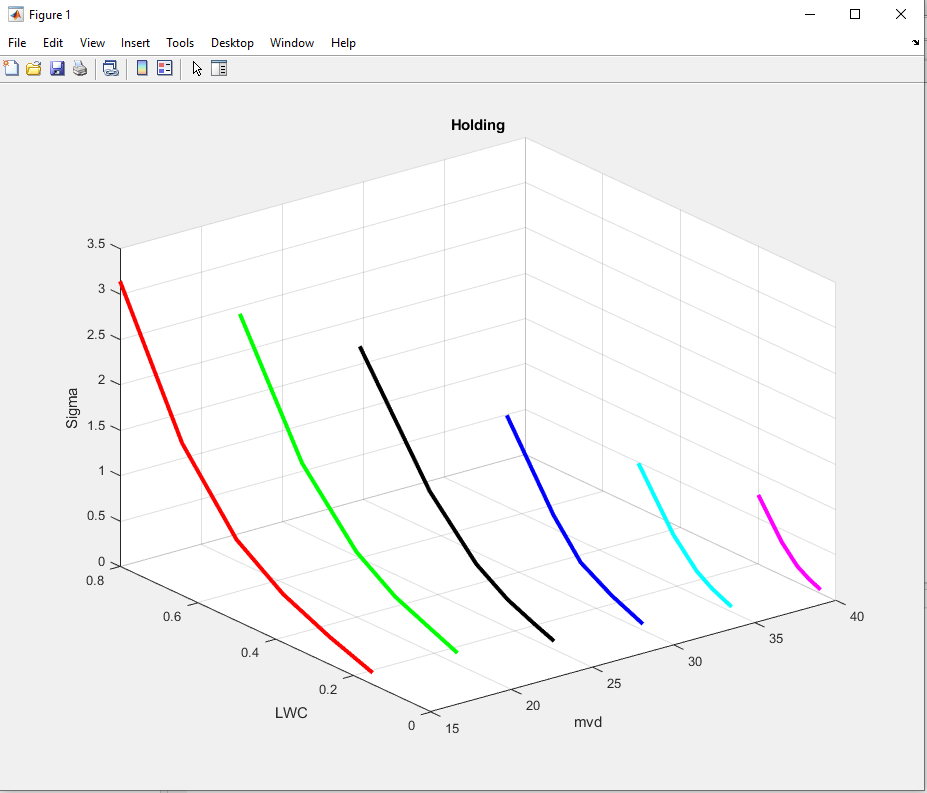This screenshot has width=927, height=793.
Task: Enable Edit Plot arrow mode
Action: (197, 68)
